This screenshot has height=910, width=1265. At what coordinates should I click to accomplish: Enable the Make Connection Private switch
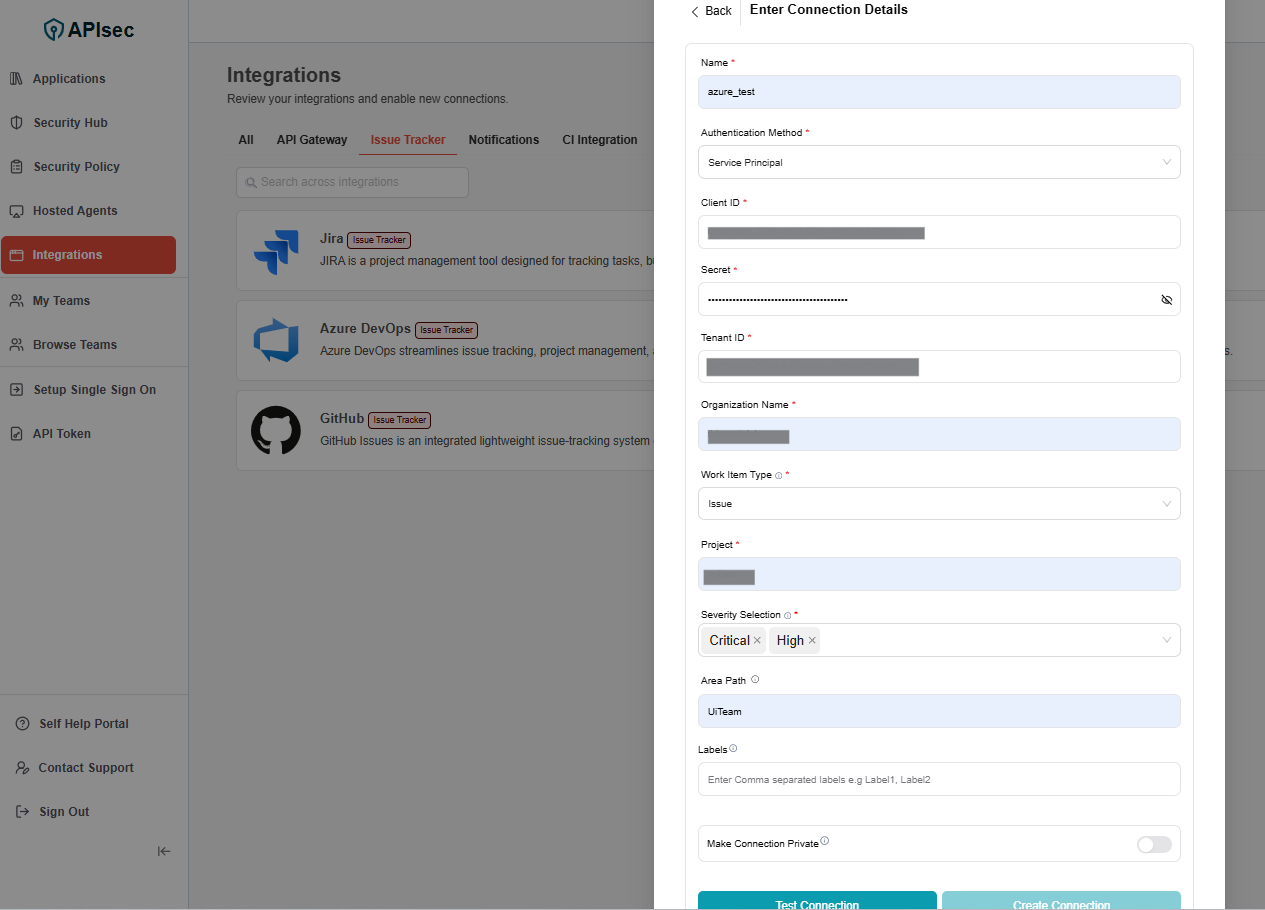(1153, 845)
